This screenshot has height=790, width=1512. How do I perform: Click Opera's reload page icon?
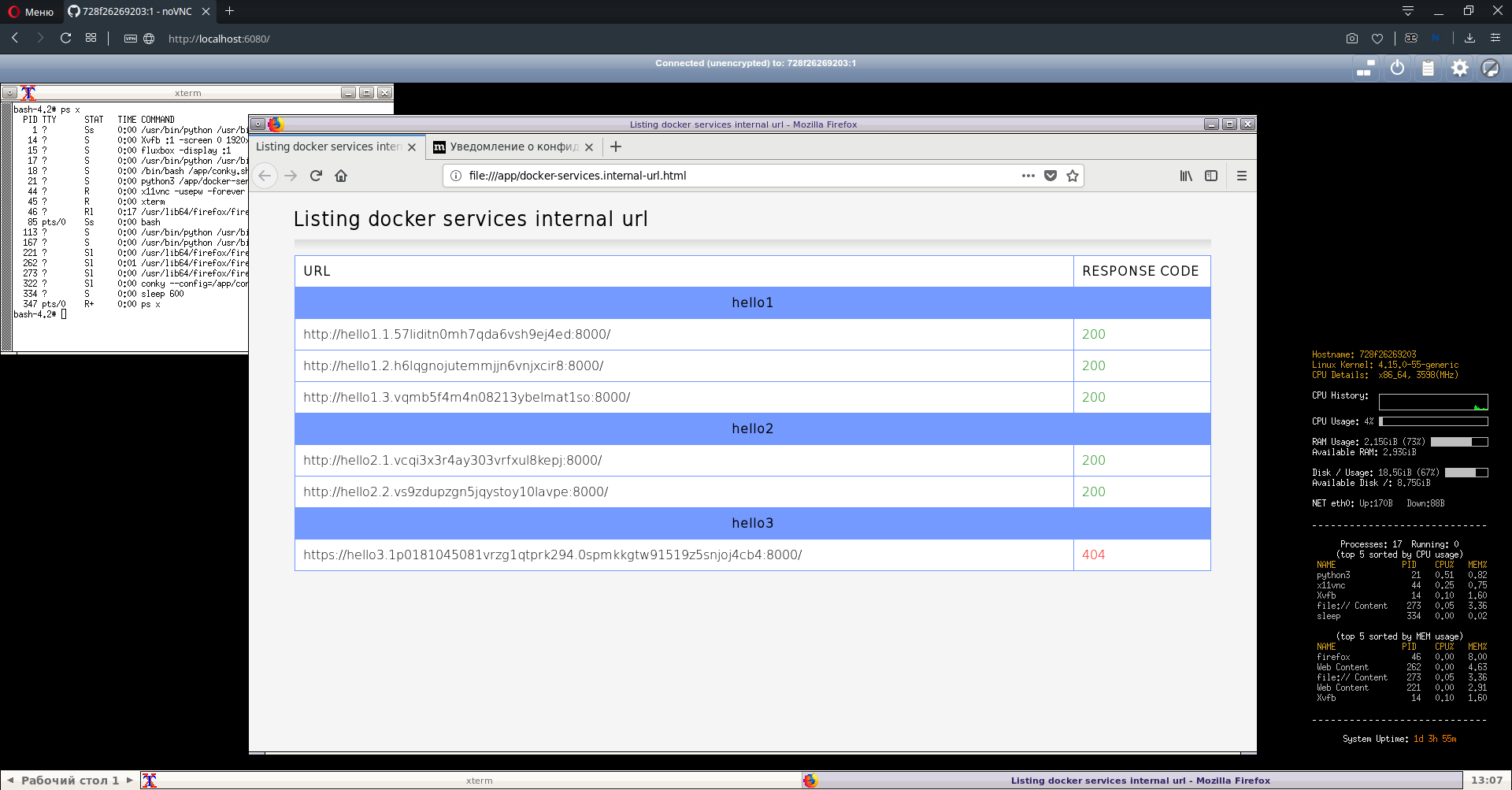[66, 38]
